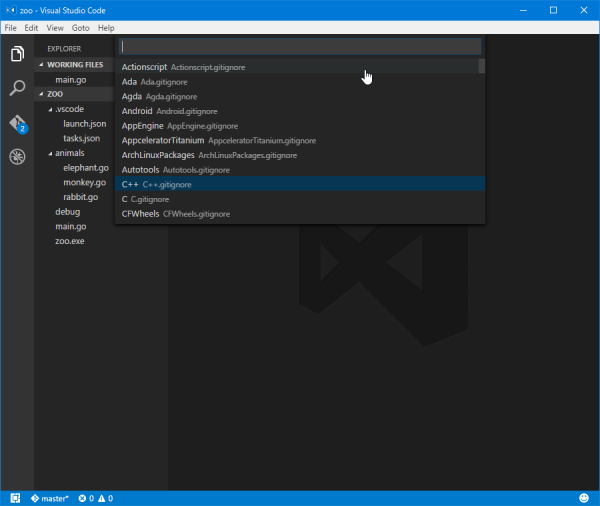The image size is (600, 506).
Task: Select the Android gitignore entry
Action: pyautogui.click(x=300, y=111)
